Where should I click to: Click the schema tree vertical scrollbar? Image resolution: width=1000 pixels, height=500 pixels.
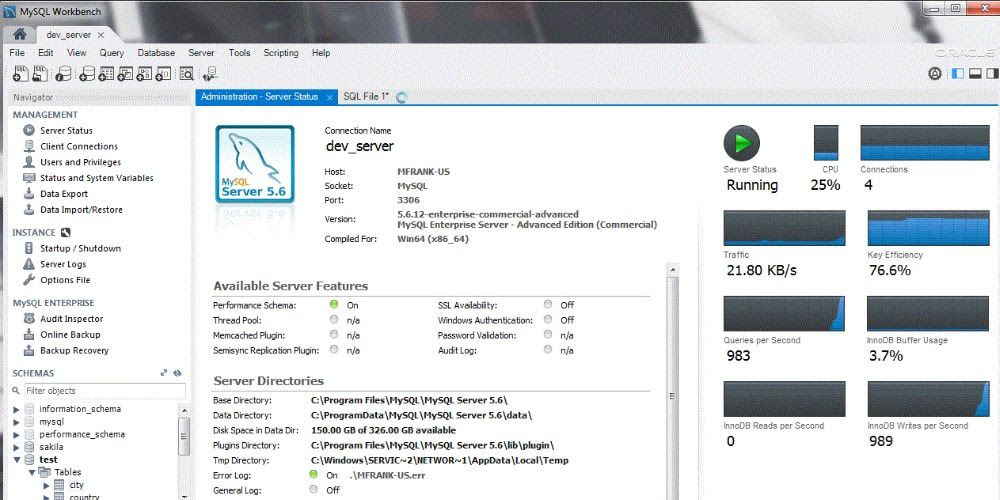(184, 436)
